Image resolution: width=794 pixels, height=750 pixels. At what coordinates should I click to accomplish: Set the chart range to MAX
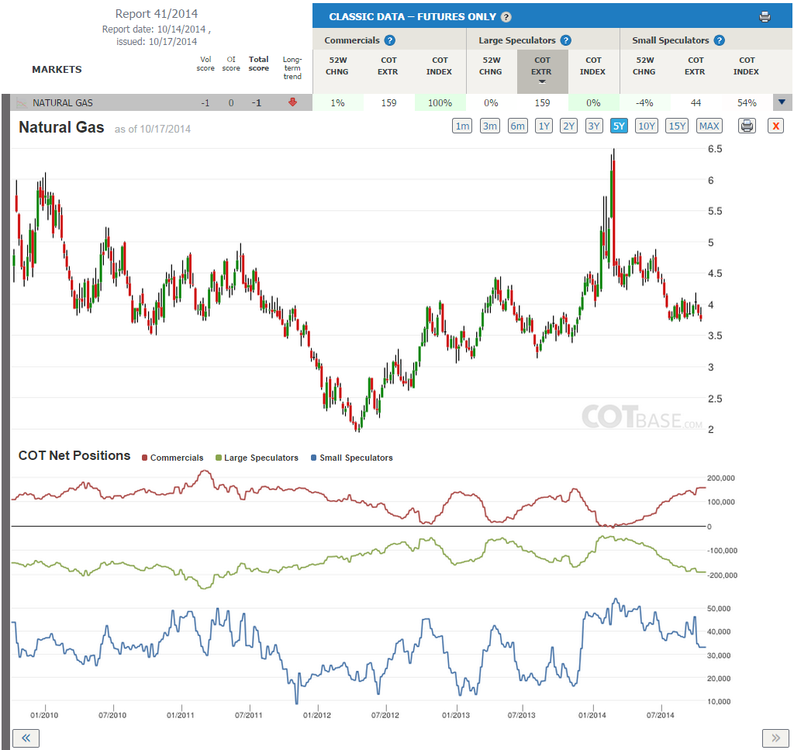(709, 126)
